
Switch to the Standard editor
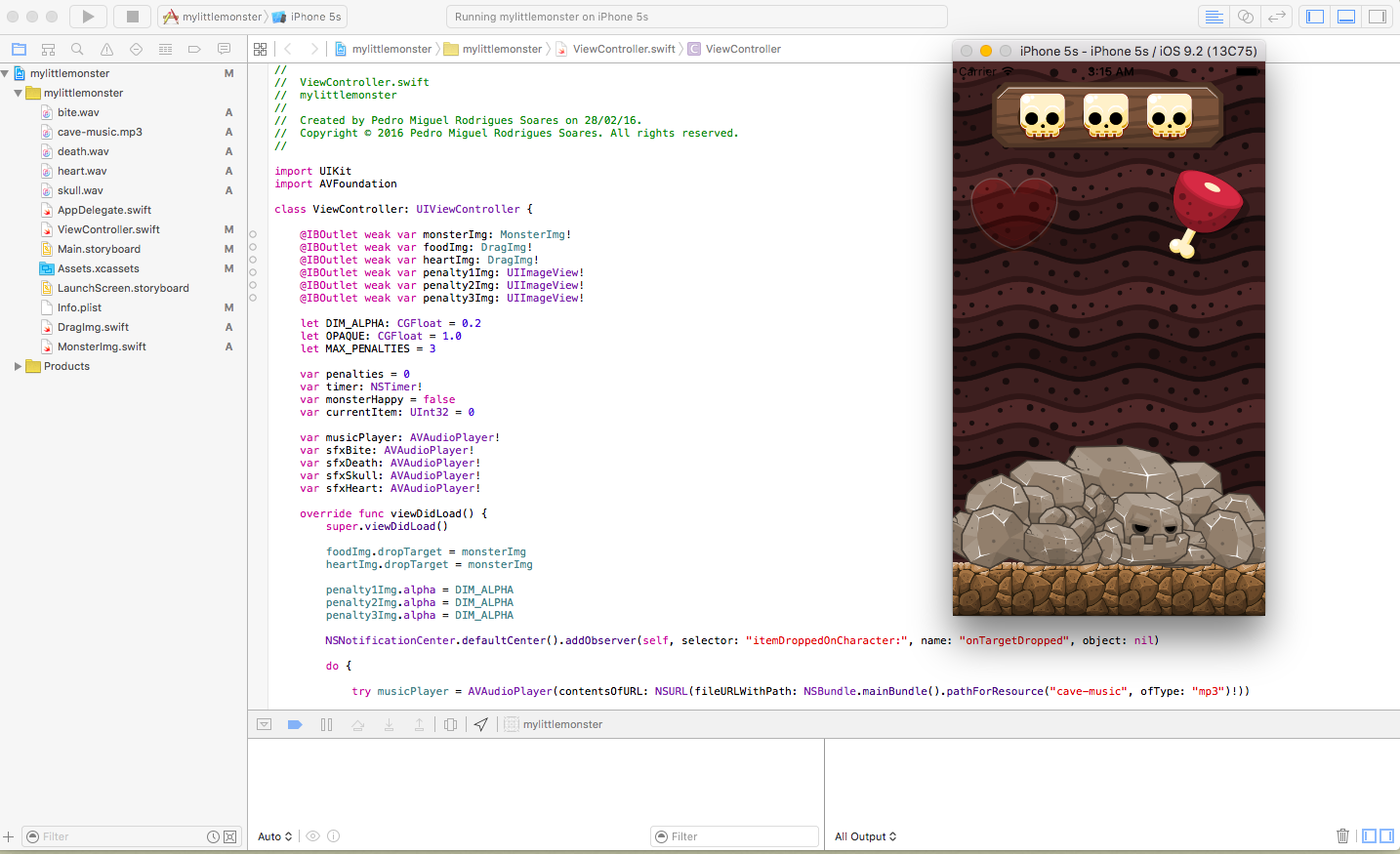(x=1214, y=17)
